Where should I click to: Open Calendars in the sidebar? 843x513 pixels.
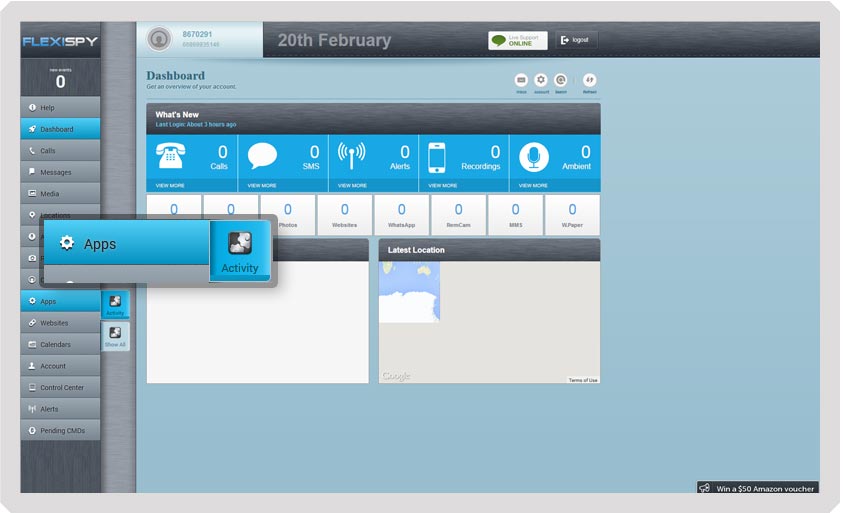click(x=60, y=344)
